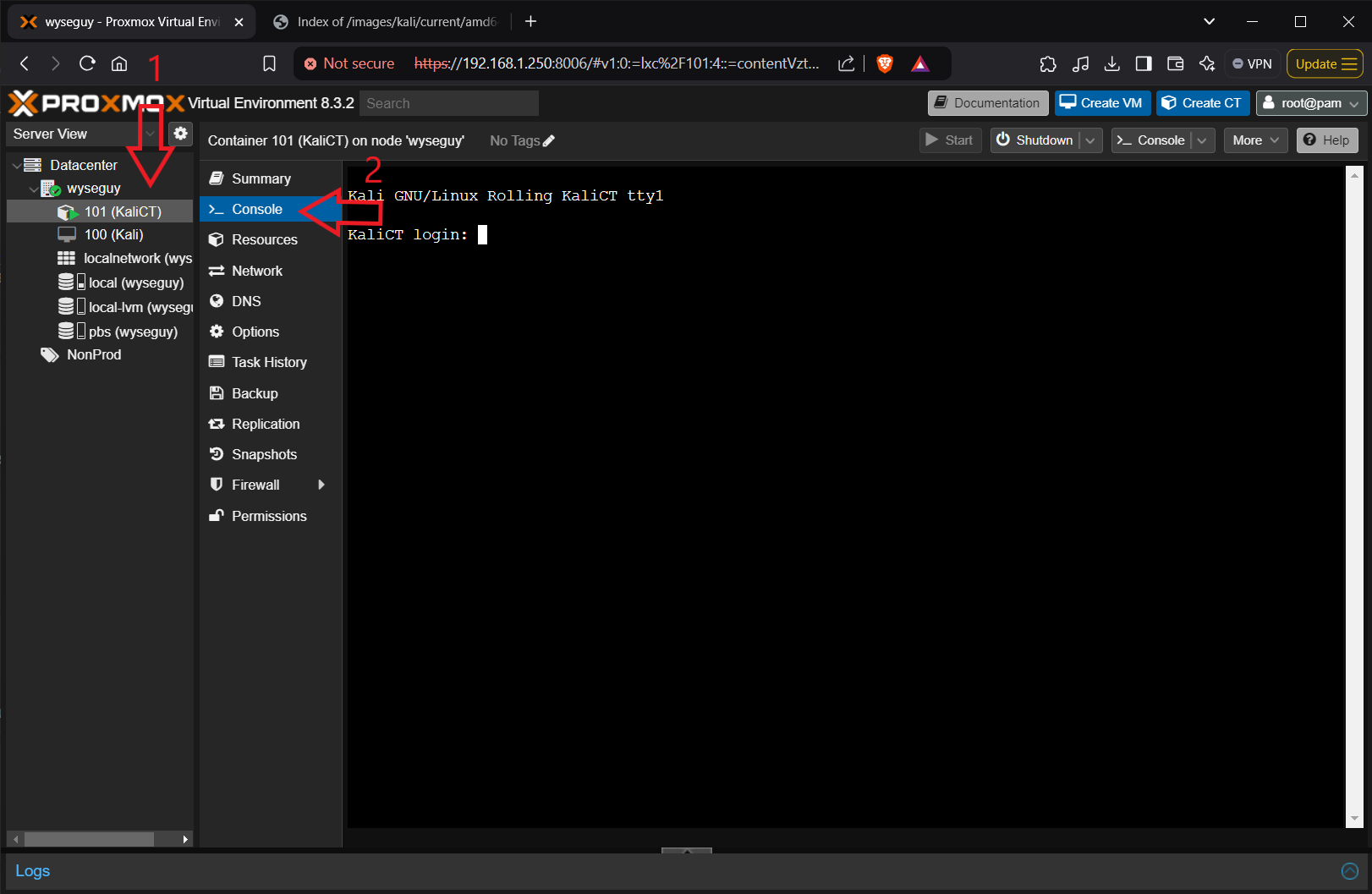Open the root@pam user menu
The height and width of the screenshot is (894, 1372).
1311,103
